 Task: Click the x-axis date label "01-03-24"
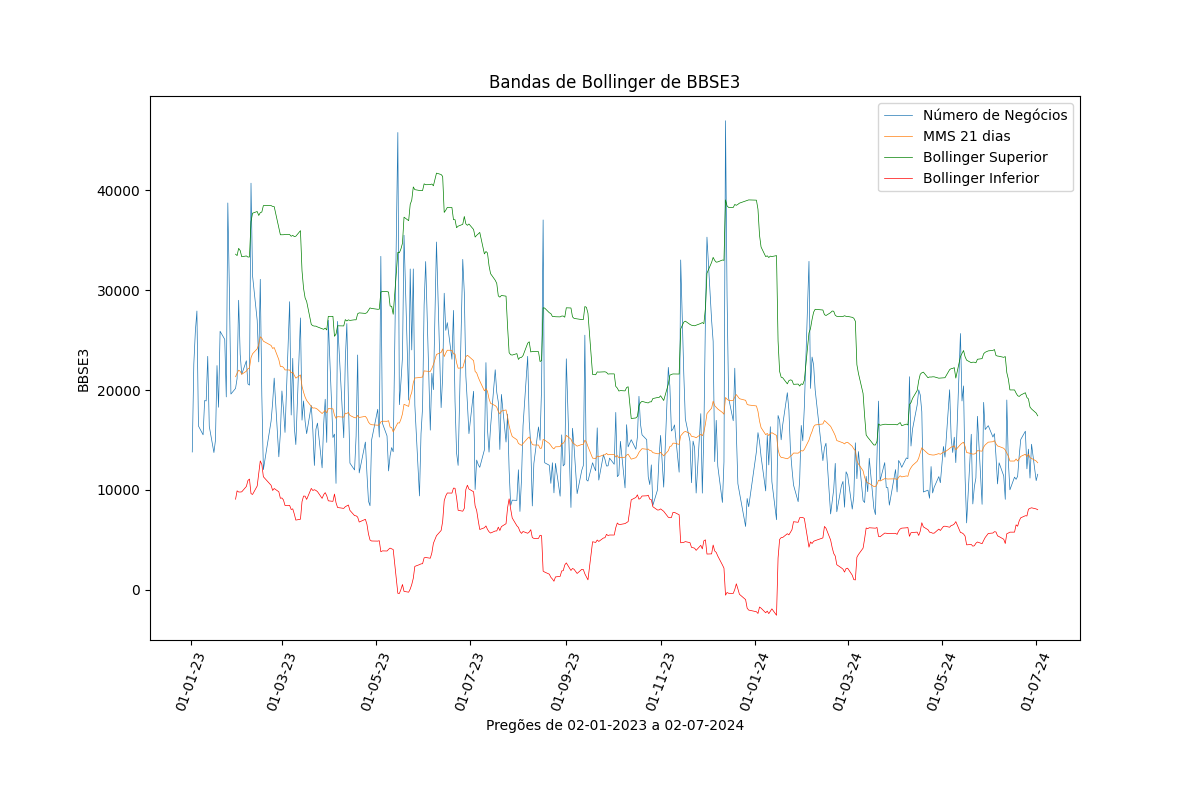(x=848, y=681)
